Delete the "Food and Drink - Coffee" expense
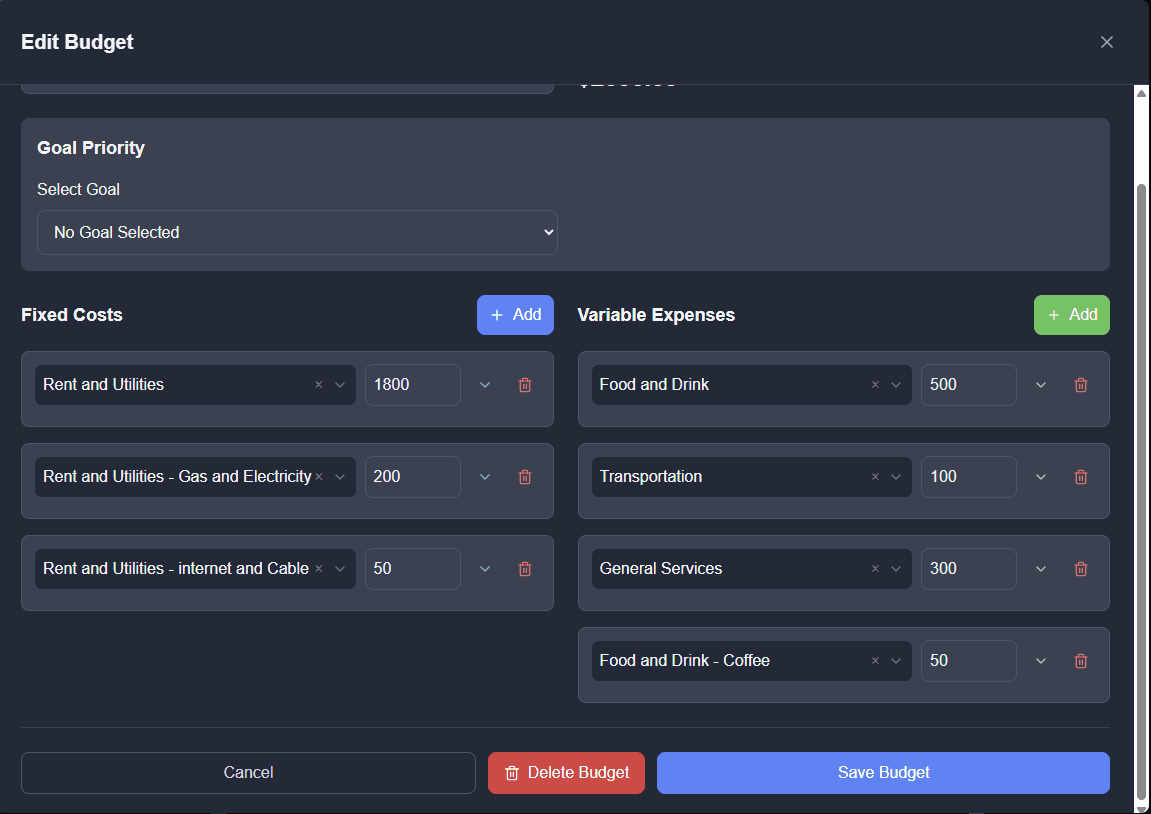 tap(1080, 660)
